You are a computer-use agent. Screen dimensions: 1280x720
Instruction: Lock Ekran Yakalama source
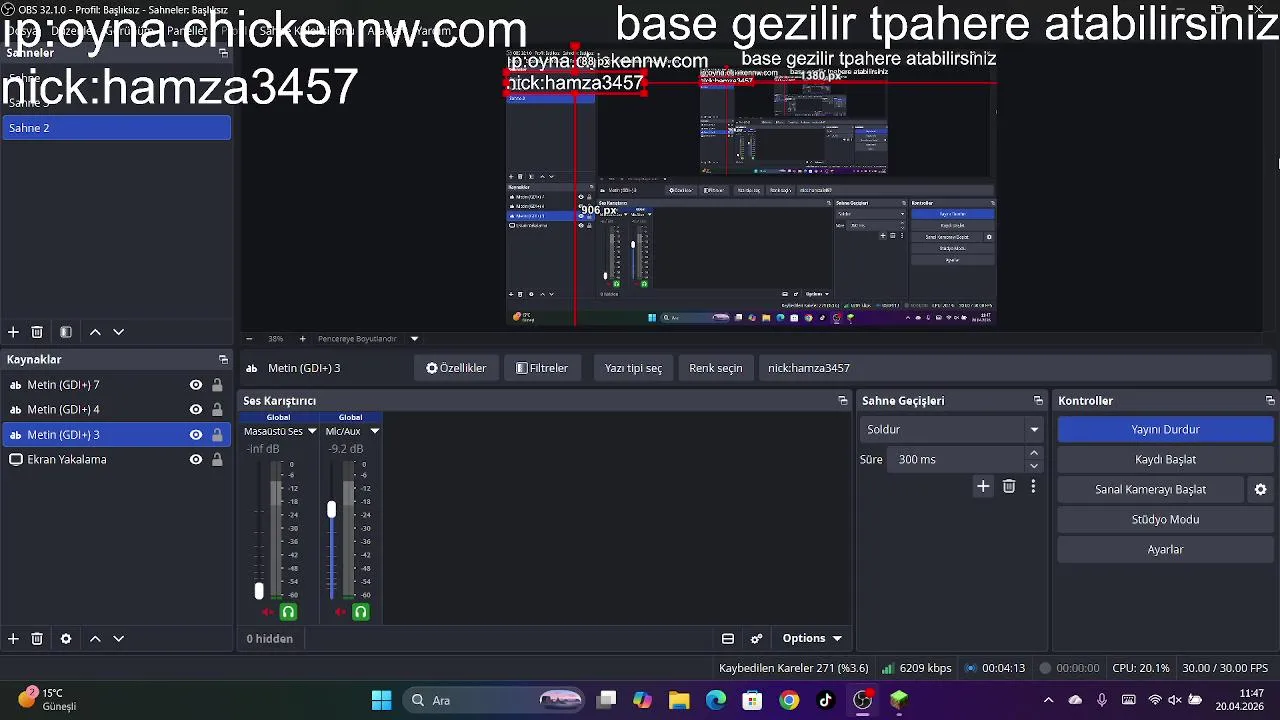pyautogui.click(x=217, y=459)
